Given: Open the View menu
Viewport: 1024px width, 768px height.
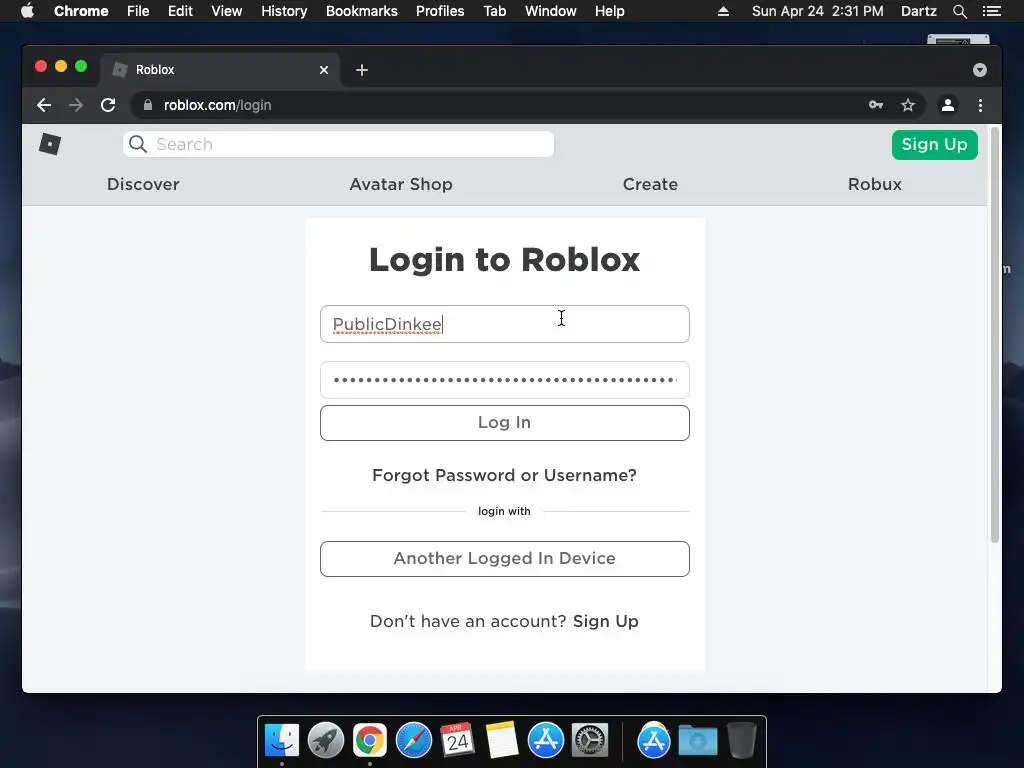Looking at the screenshot, I should pos(227,11).
